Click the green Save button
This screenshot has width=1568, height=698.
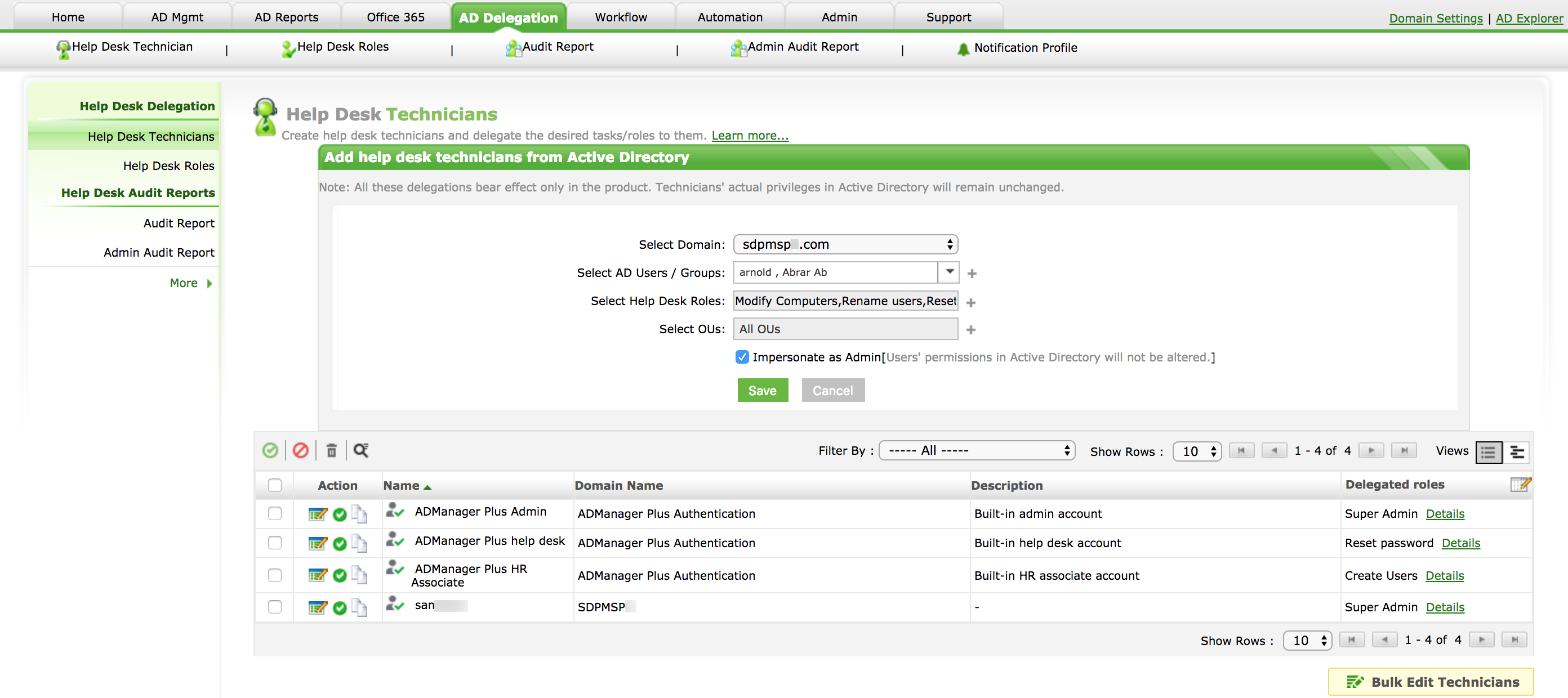(762, 391)
